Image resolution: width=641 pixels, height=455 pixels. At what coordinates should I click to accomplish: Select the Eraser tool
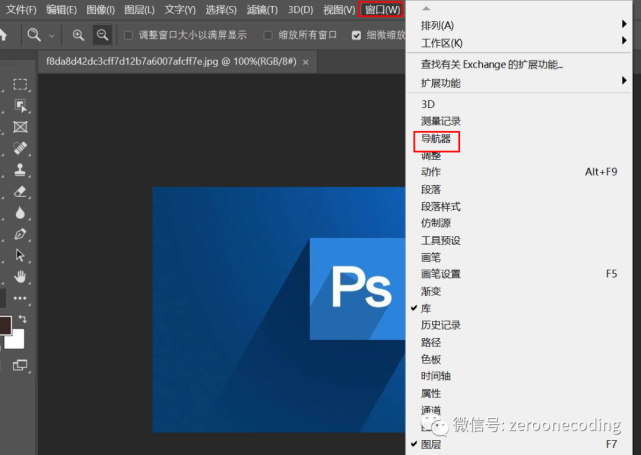20,191
